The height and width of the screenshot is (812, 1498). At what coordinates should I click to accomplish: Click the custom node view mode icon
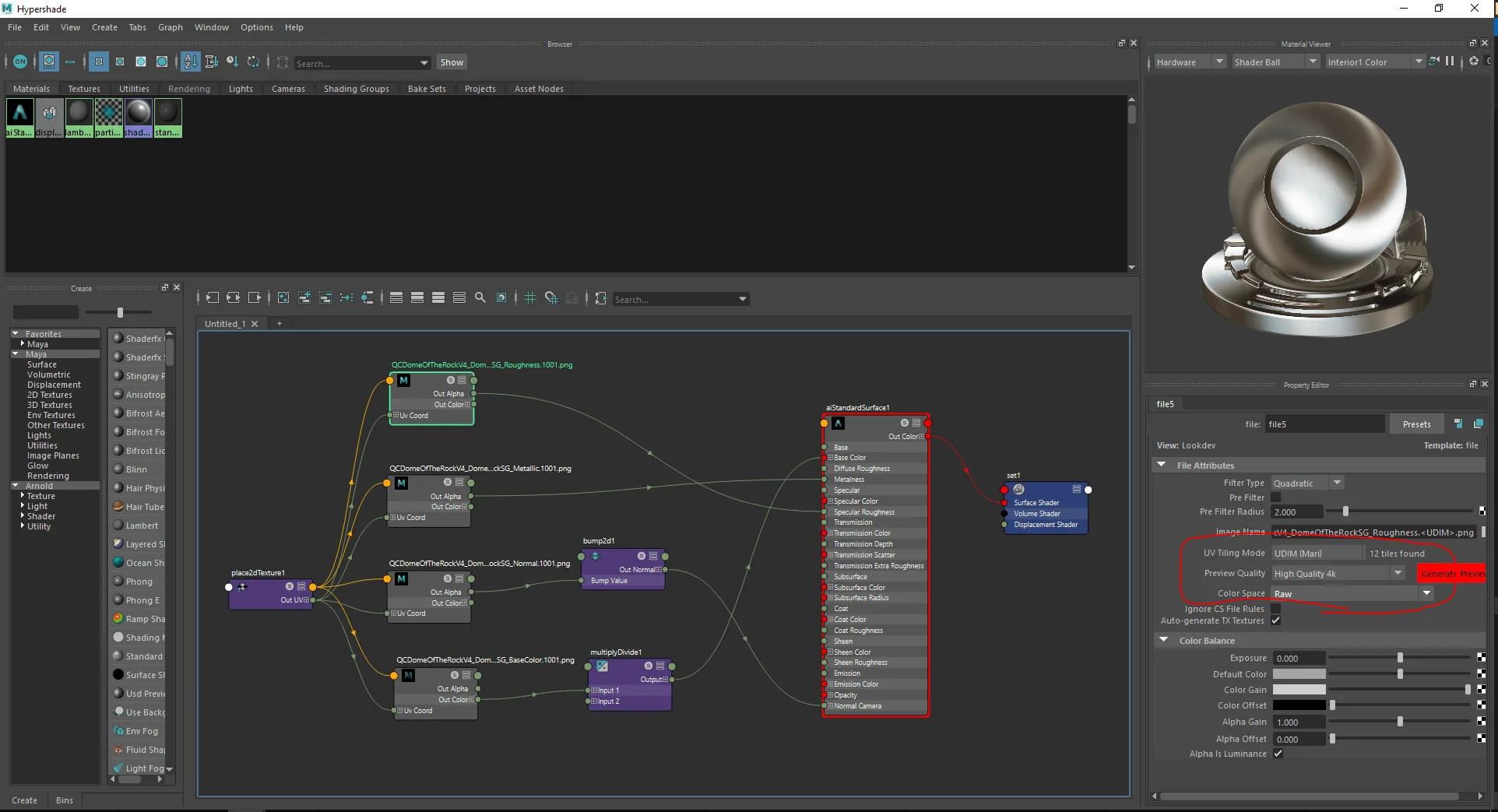(x=459, y=297)
